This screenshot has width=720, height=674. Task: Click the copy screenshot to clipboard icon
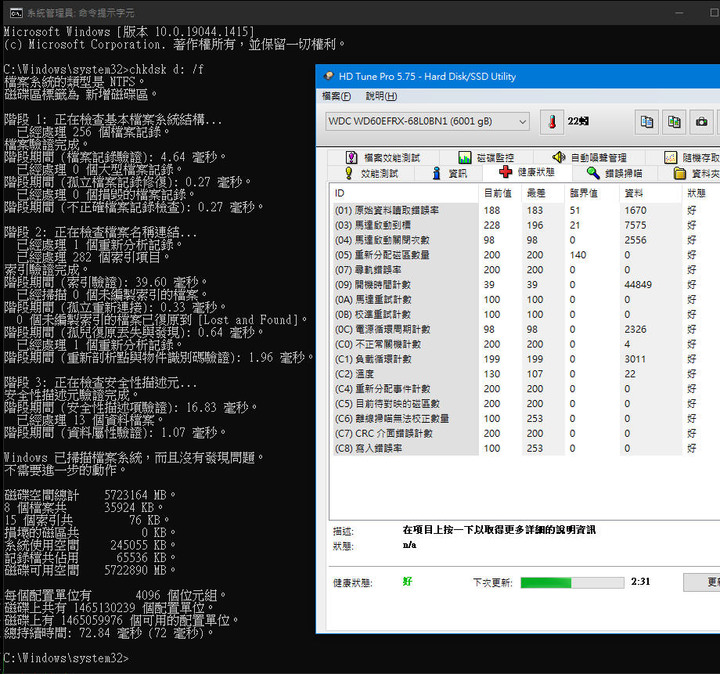[675, 122]
